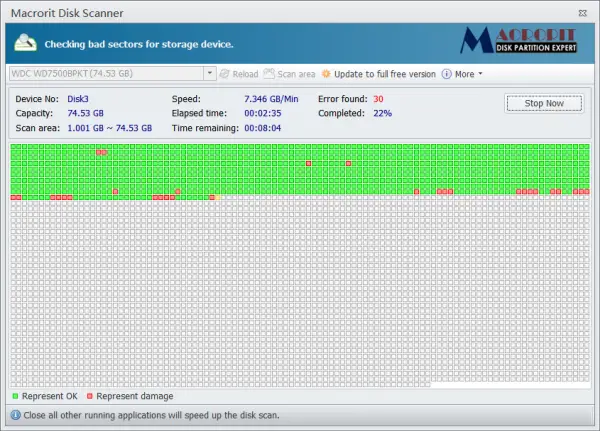Click the orange update star icon
This screenshot has height=431, width=600.
[x=326, y=74]
